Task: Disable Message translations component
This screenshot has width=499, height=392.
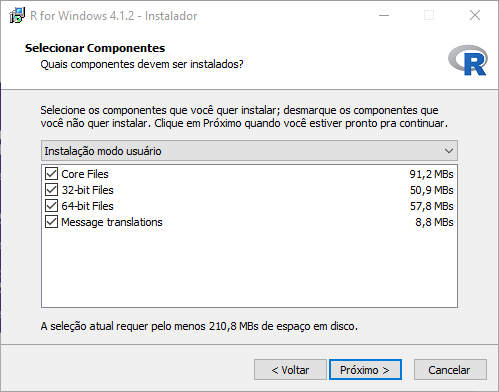Action: [51, 222]
